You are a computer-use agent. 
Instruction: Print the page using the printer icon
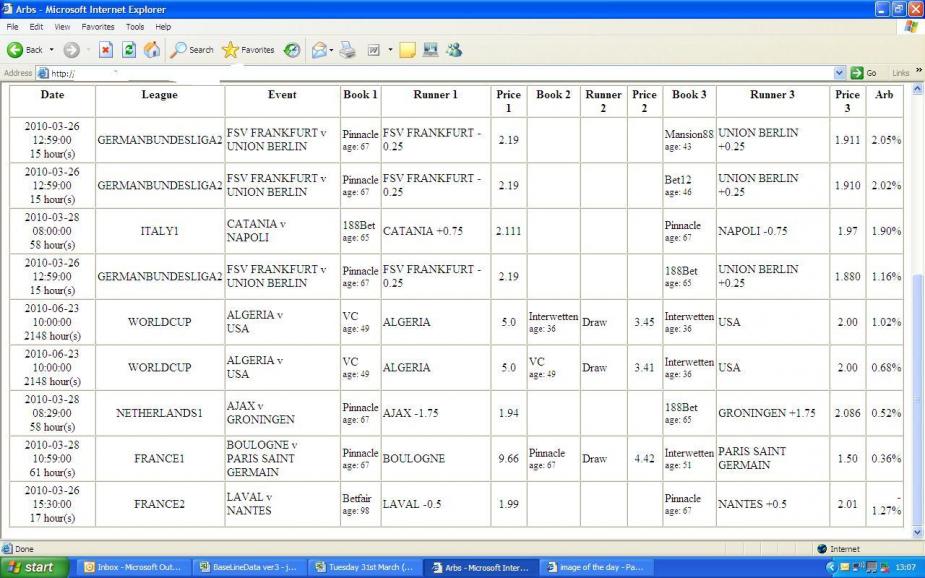(x=347, y=50)
